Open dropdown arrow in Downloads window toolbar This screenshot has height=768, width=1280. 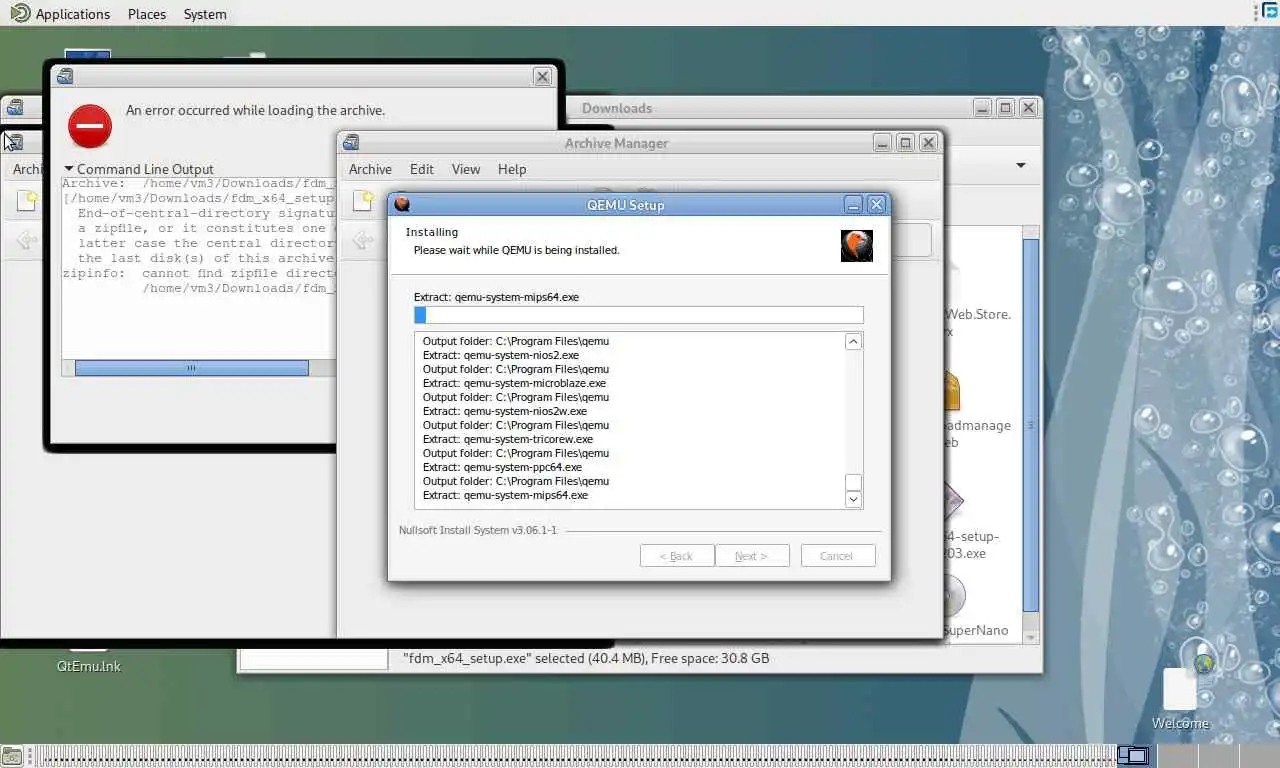coord(1021,165)
